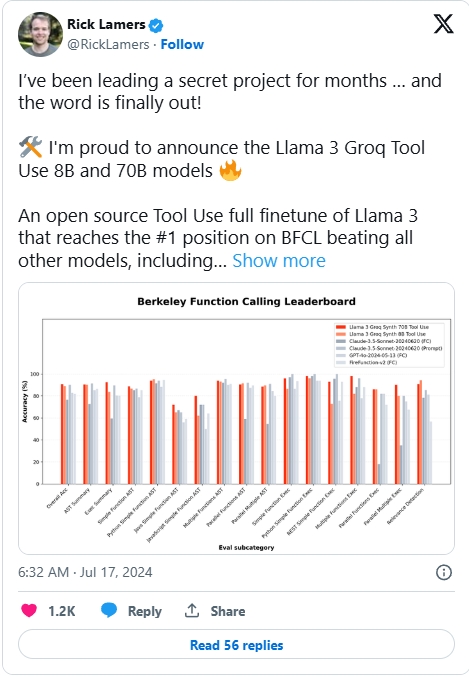Image resolution: width=469 pixels, height=677 pixels.
Task: Click the chart legend box
Action: point(389,345)
